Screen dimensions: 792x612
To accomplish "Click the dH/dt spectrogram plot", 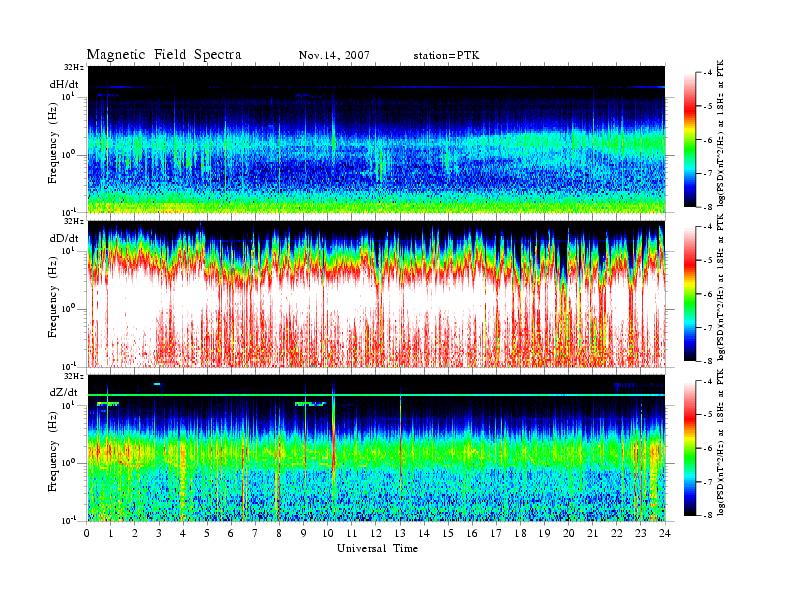I will coord(377,139).
